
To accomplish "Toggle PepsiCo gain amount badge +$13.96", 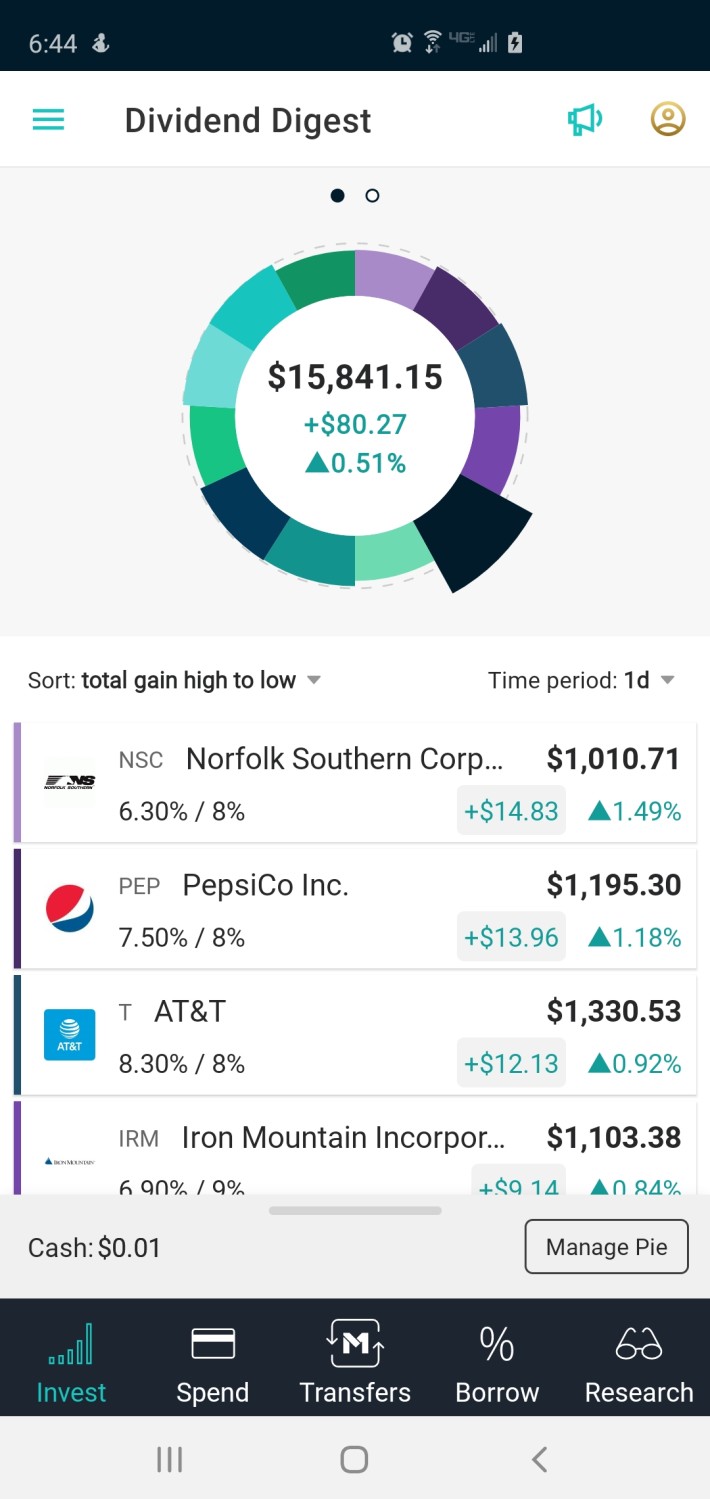I will [511, 937].
